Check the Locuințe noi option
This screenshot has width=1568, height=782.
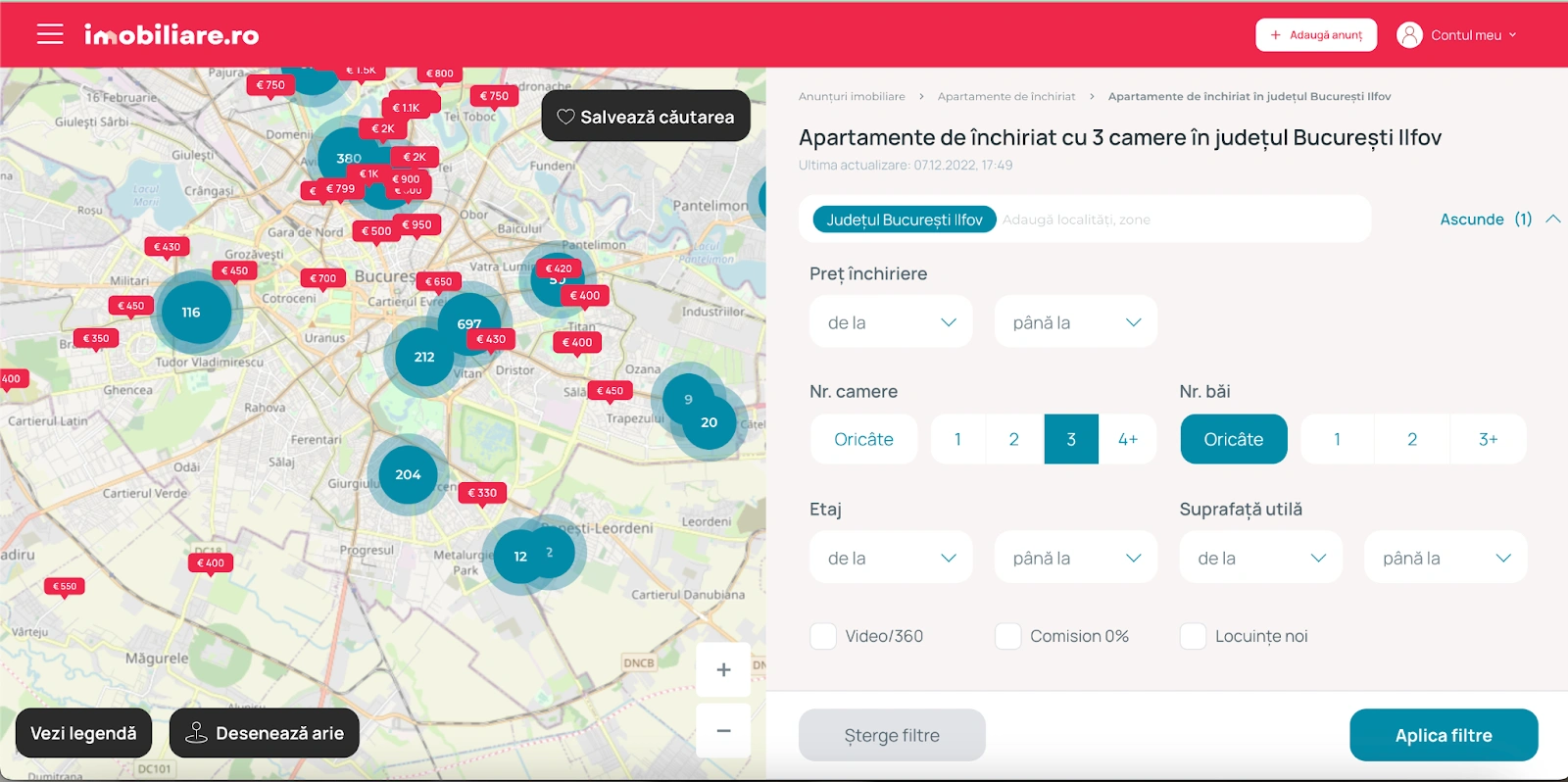[1193, 636]
